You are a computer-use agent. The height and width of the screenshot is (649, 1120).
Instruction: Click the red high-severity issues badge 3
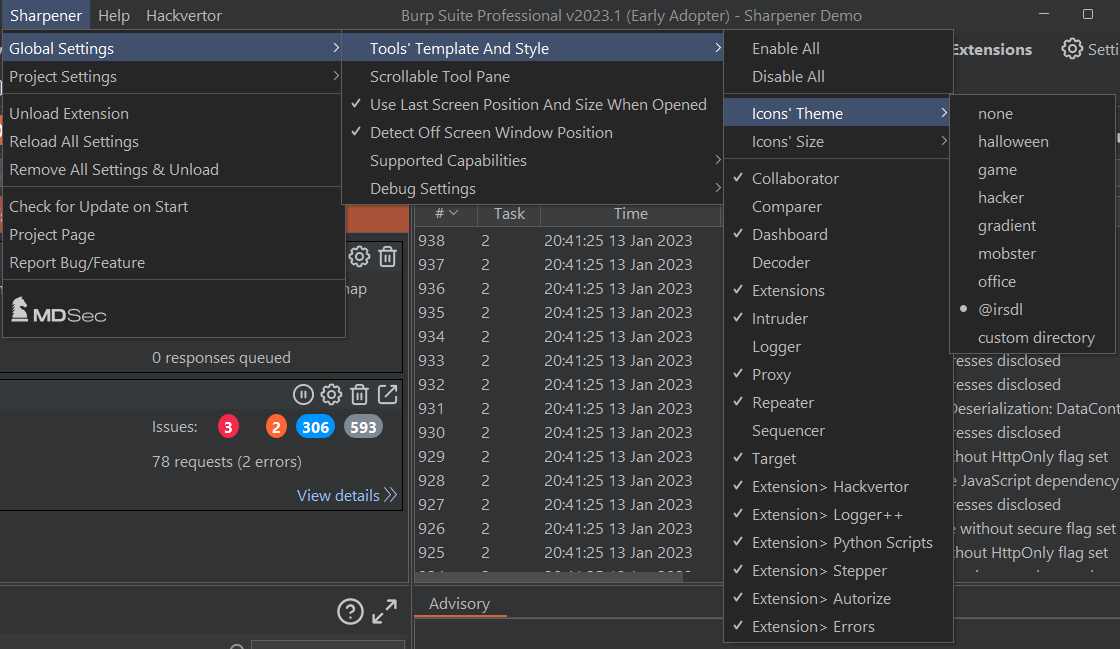coord(228,427)
